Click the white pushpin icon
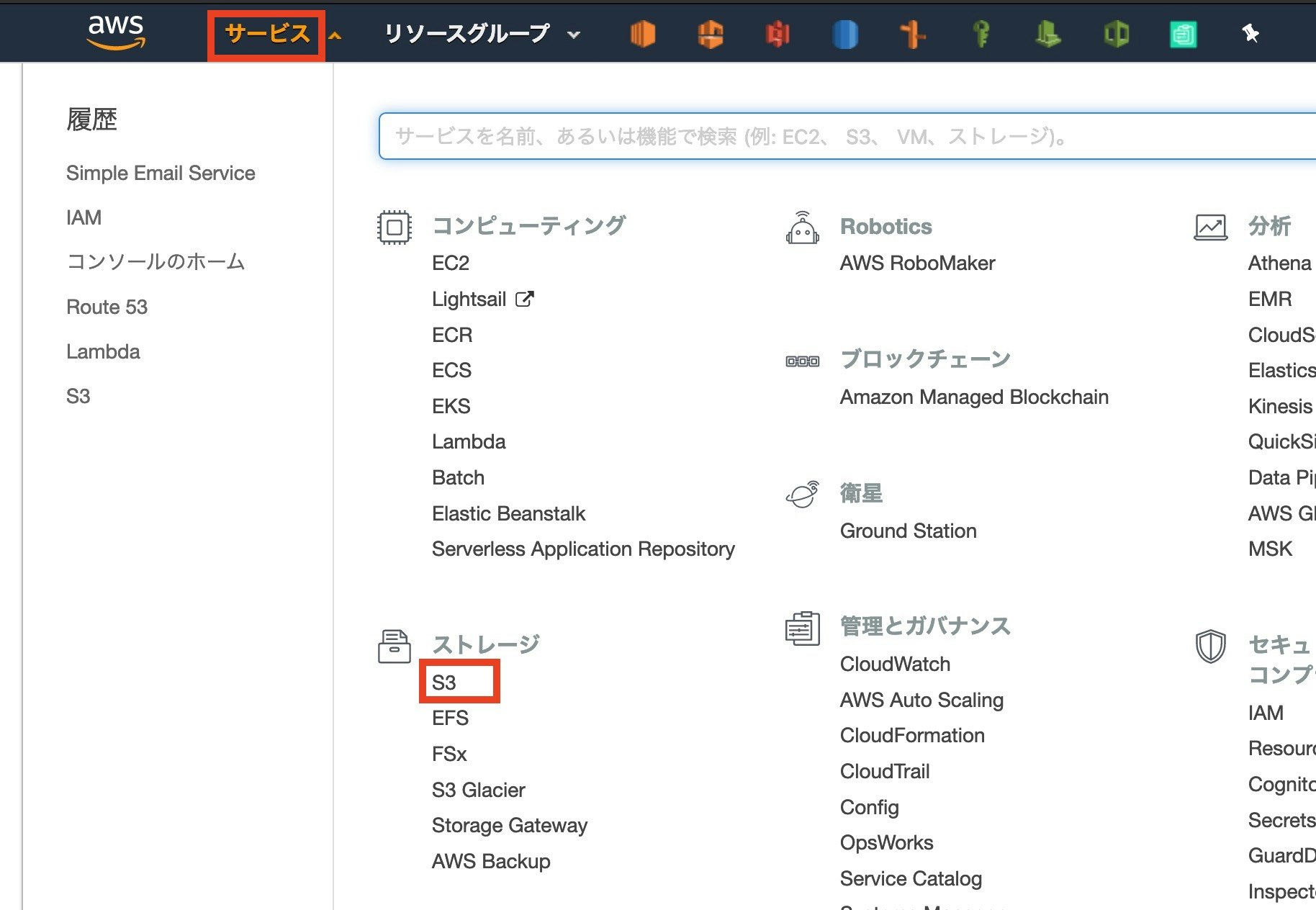 click(x=1250, y=33)
